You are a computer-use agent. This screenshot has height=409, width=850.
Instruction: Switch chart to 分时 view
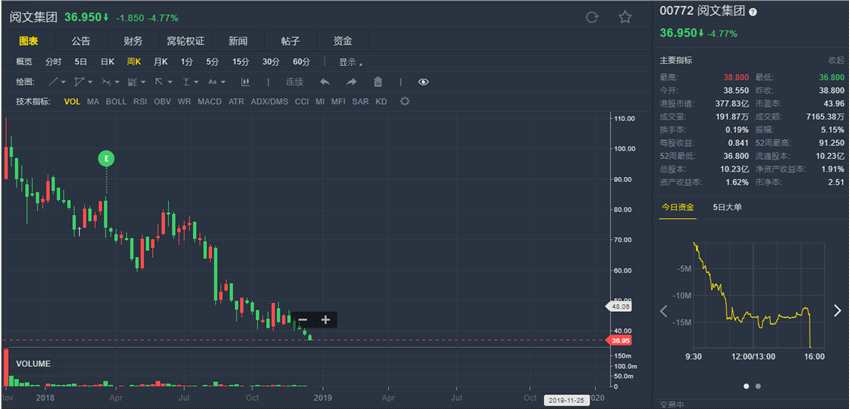pyautogui.click(x=53, y=62)
